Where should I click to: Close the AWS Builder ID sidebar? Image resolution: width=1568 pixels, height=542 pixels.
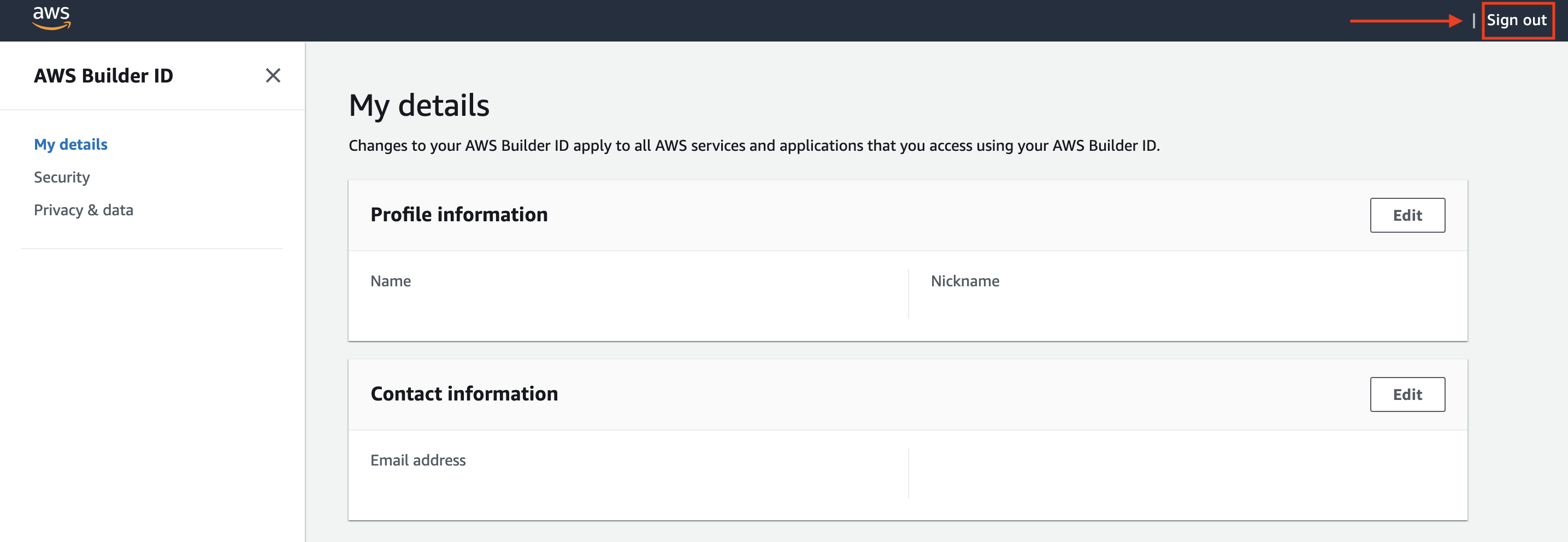tap(274, 75)
